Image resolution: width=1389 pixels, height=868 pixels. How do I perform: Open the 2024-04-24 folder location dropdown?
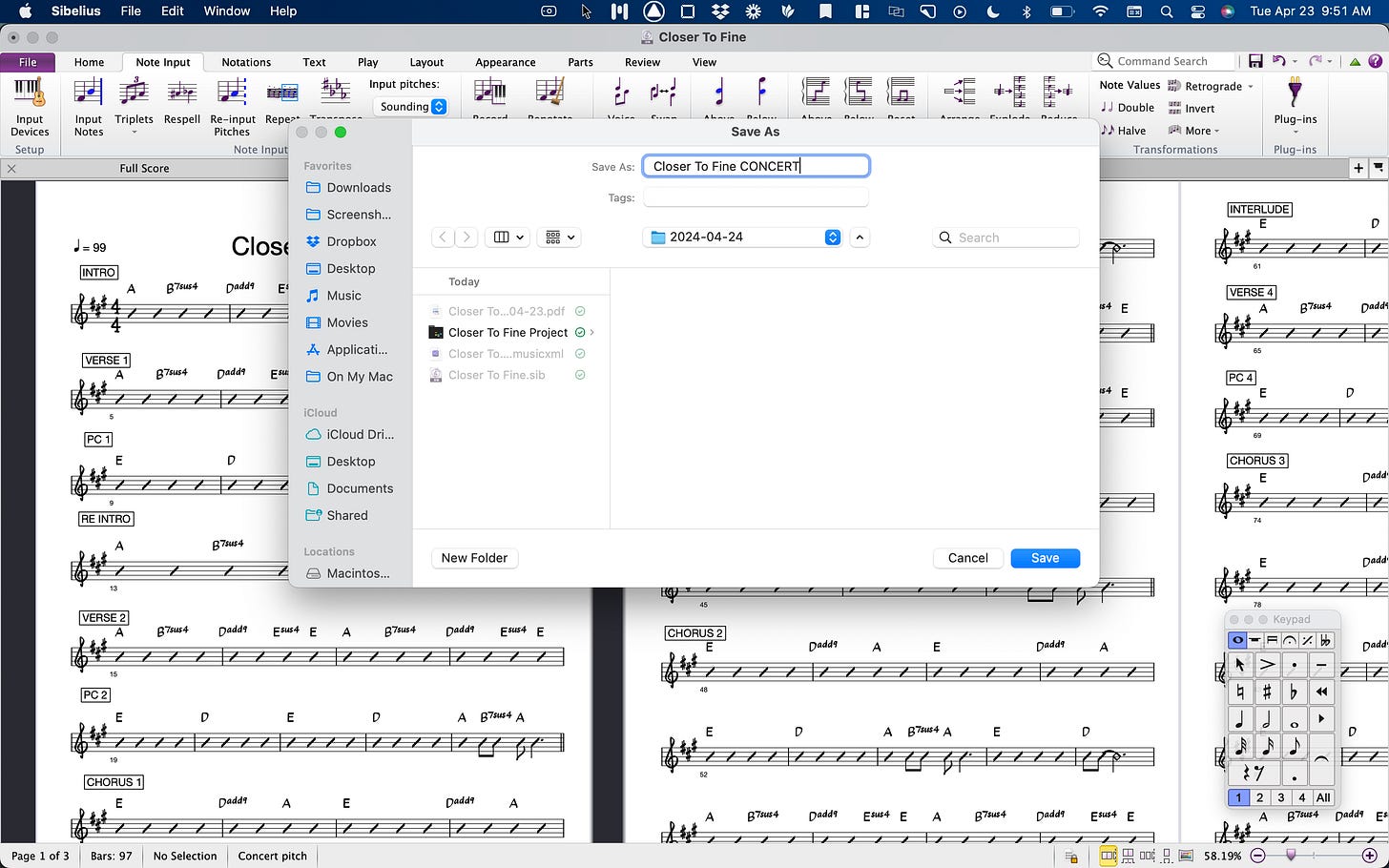point(742,237)
